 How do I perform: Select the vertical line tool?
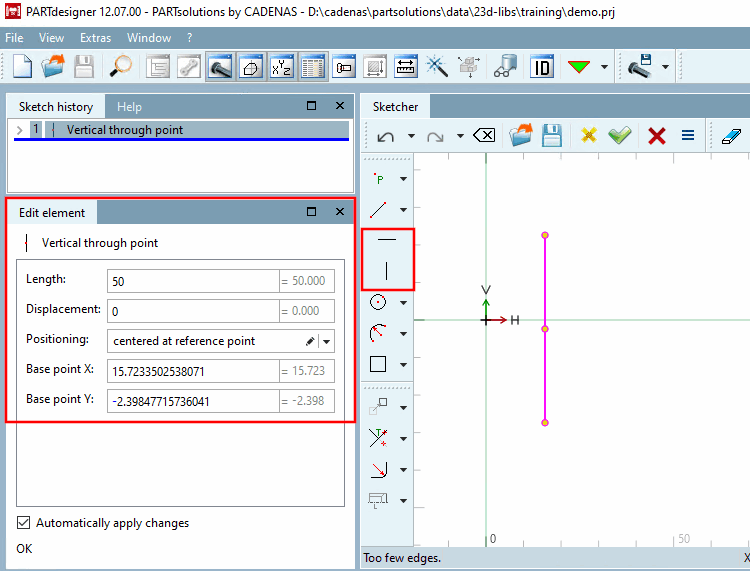tap(386, 270)
